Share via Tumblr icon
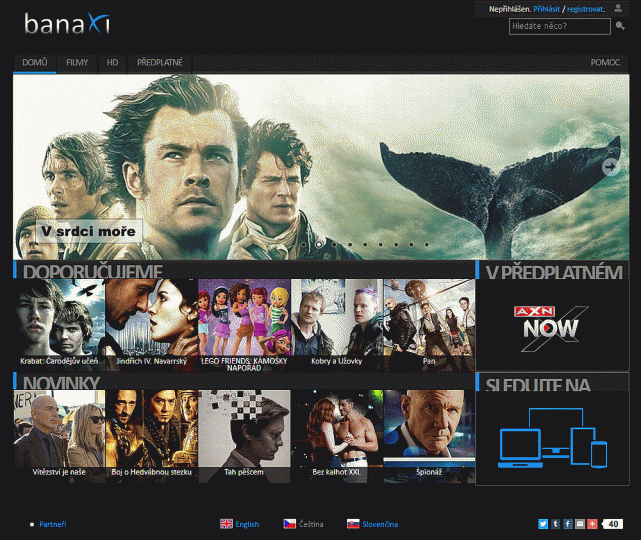The image size is (641, 540). pyautogui.click(x=555, y=524)
